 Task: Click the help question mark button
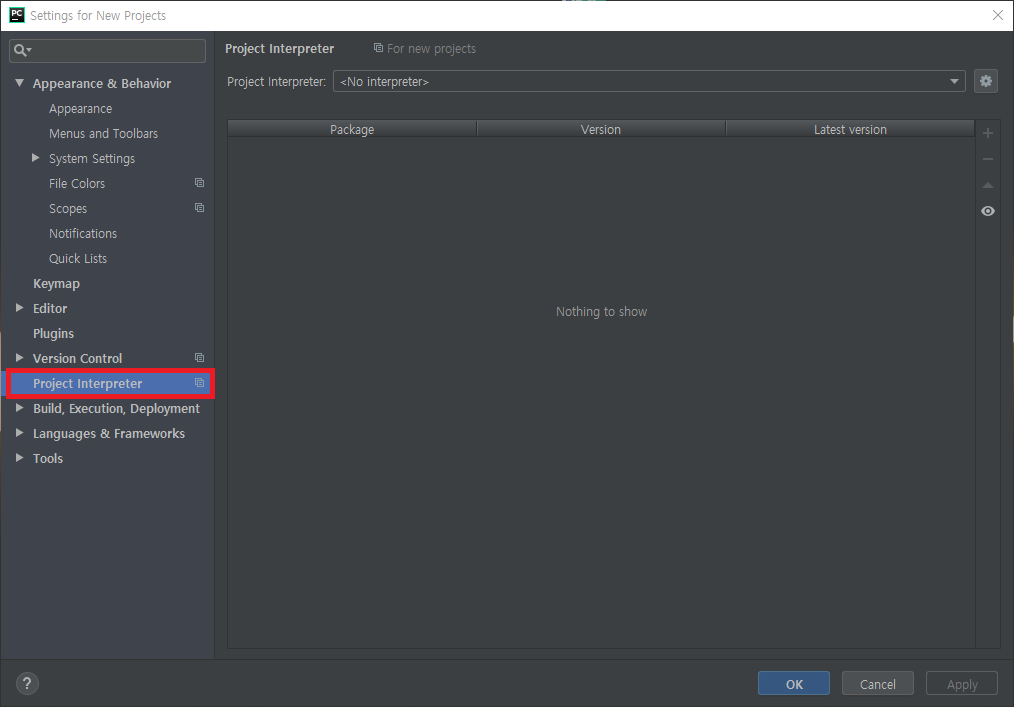(27, 683)
